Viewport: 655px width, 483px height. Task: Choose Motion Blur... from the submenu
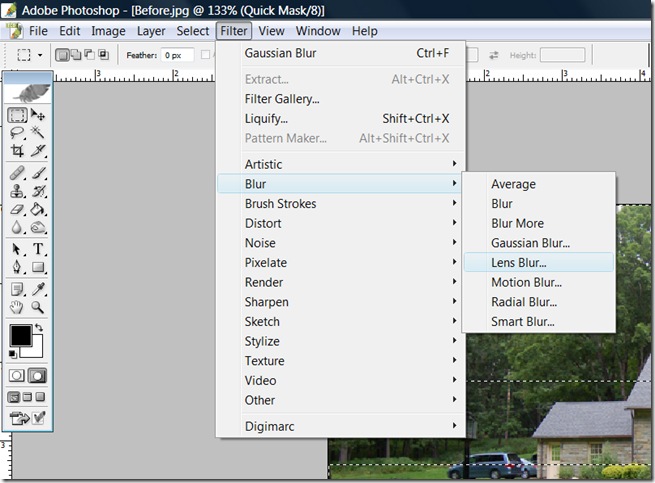538,282
